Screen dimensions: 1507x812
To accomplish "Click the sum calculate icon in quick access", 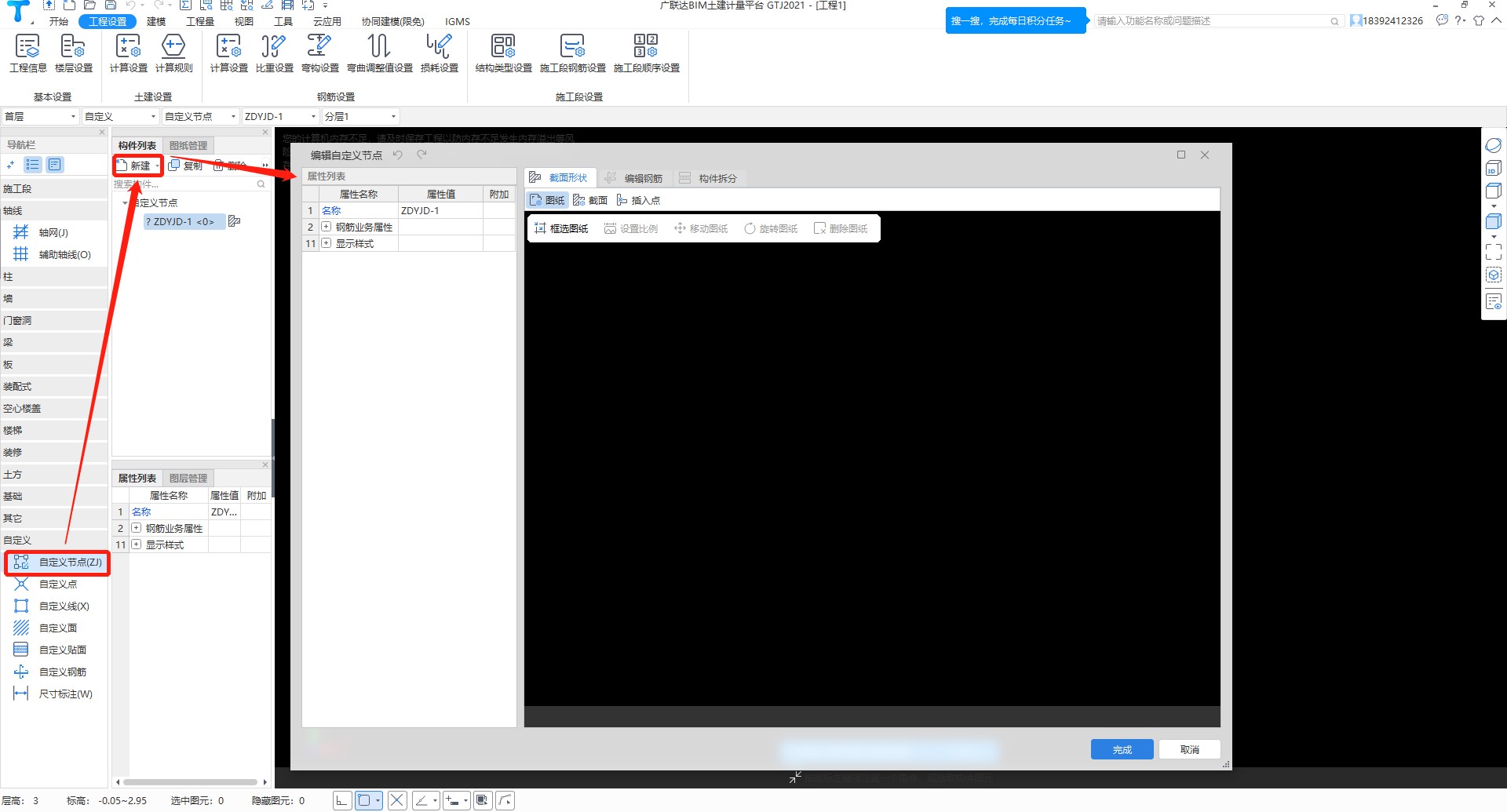I will tap(186, 5).
